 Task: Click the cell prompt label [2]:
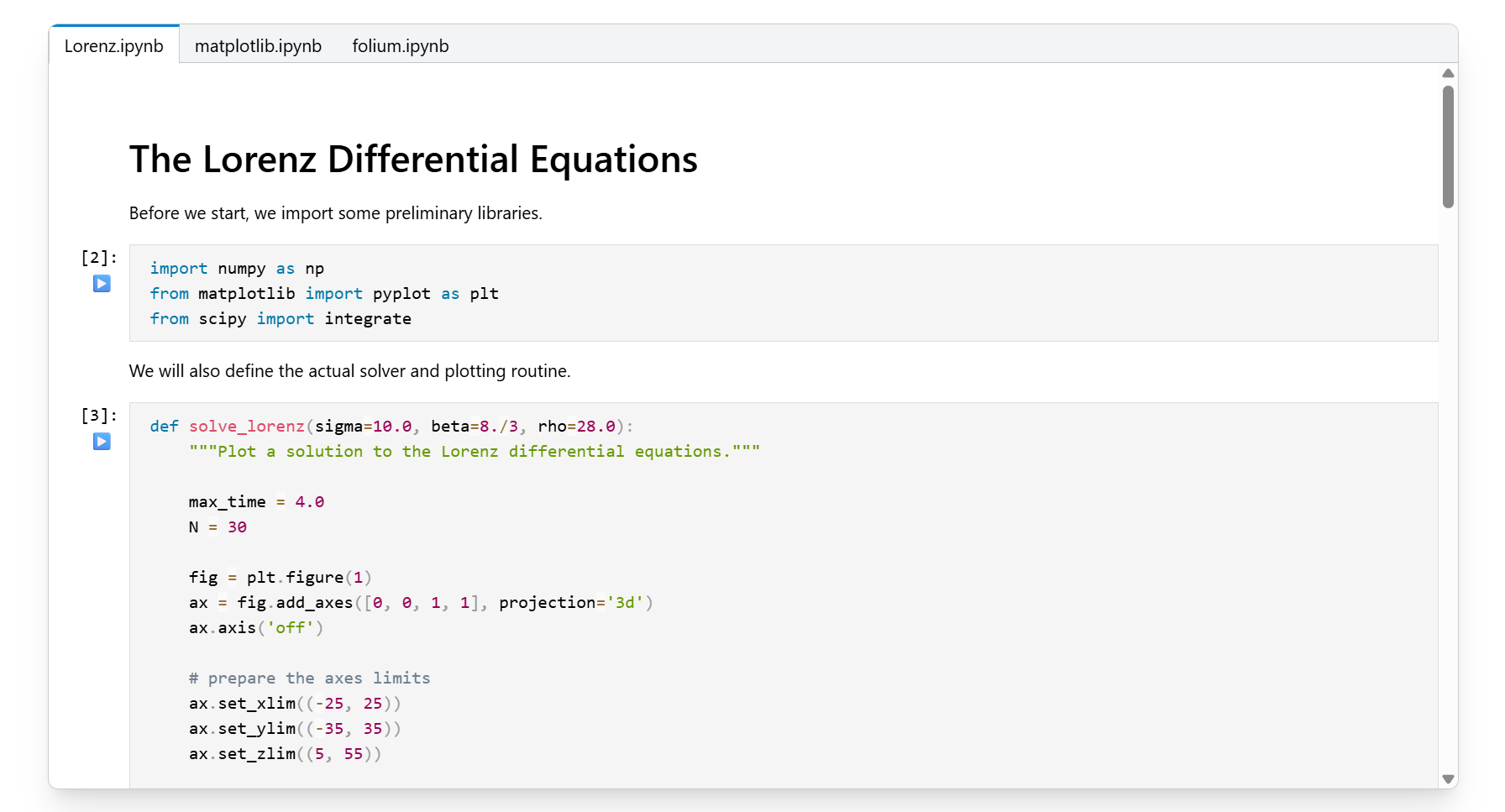tap(99, 258)
